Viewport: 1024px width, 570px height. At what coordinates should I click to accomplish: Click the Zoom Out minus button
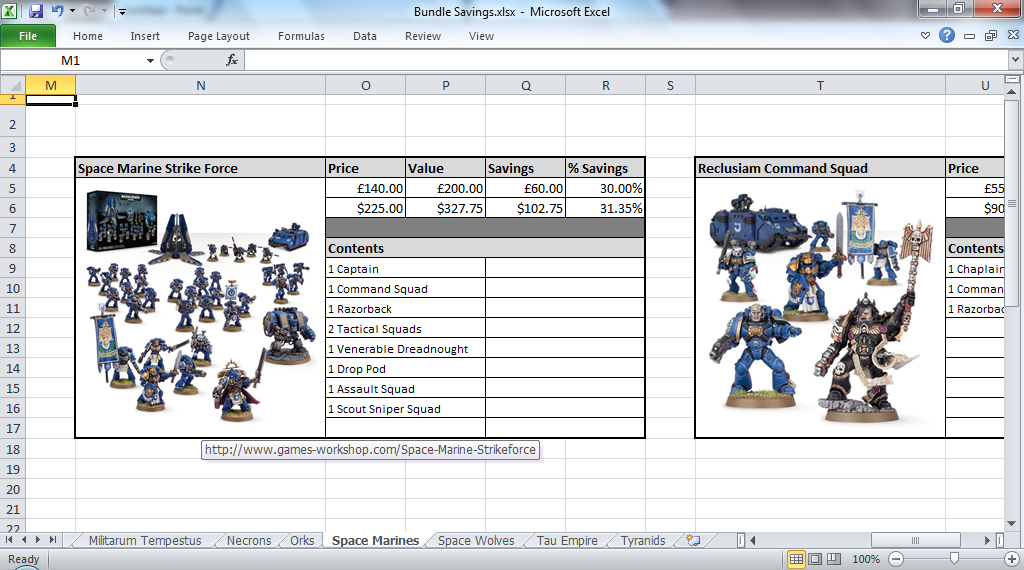(x=896, y=559)
